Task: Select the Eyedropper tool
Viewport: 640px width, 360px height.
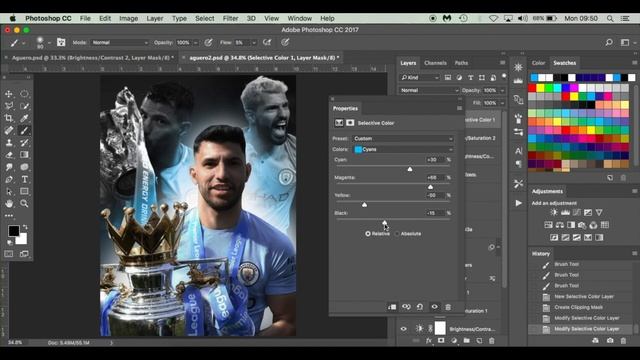Action: point(24,118)
